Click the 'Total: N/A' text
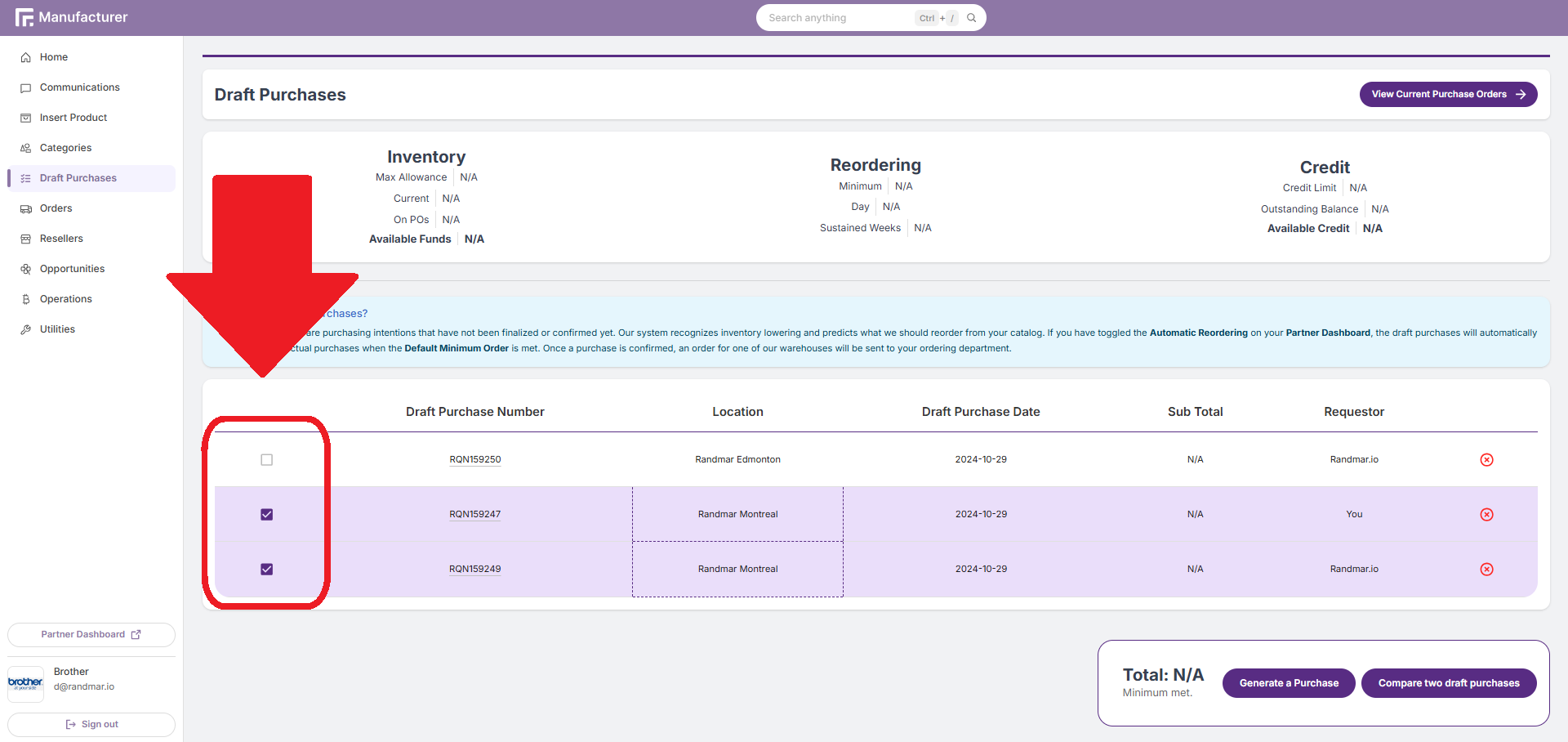 1163,675
